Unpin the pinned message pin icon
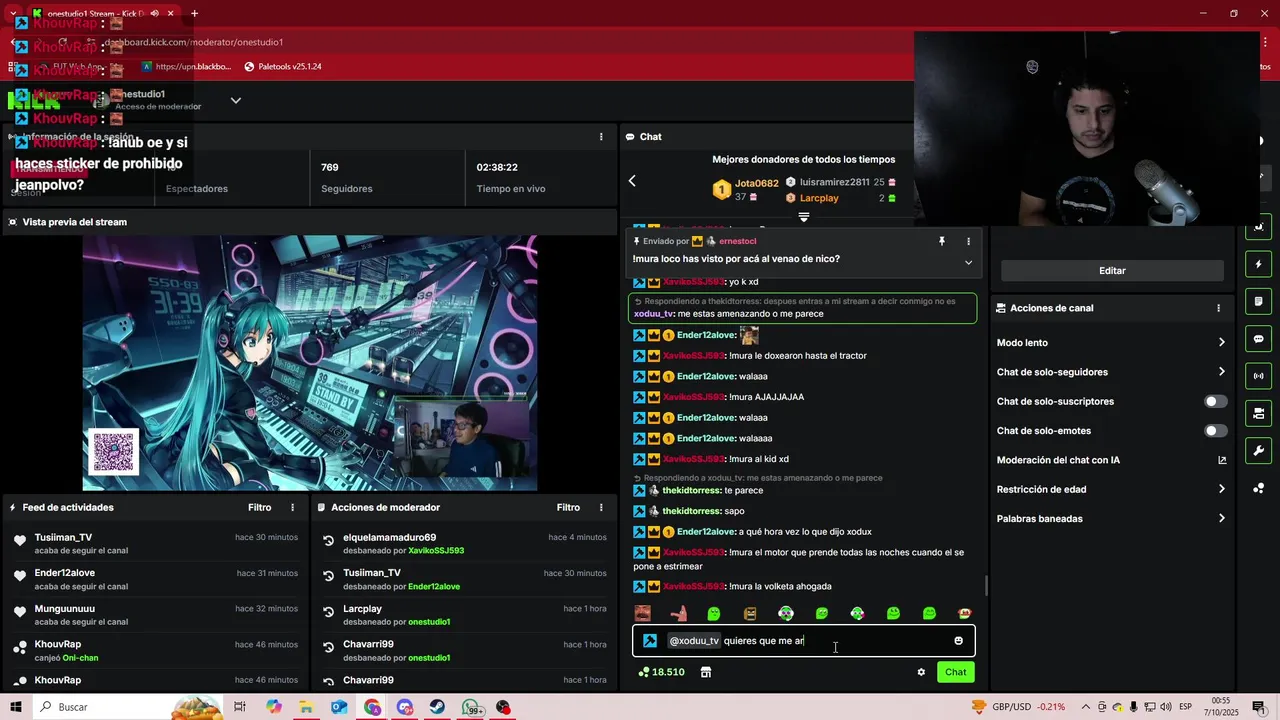The image size is (1280, 720). click(941, 241)
